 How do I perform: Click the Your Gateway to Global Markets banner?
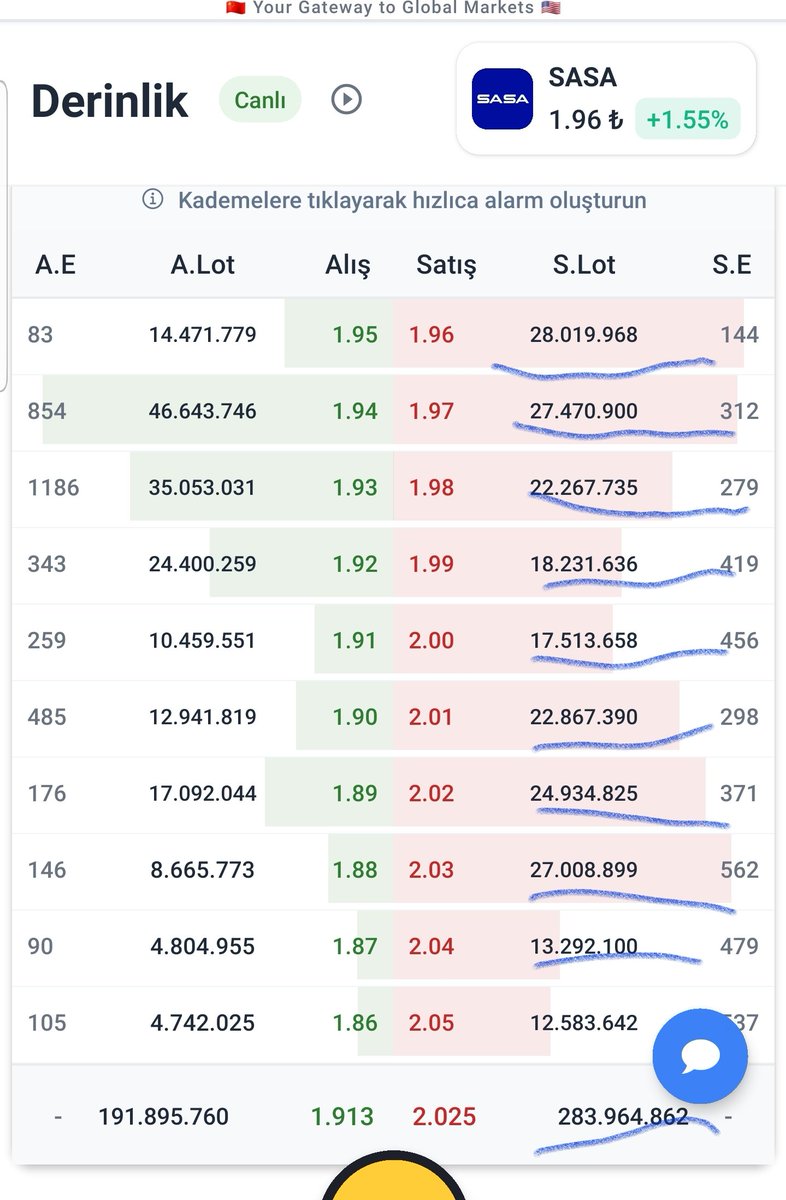393,8
